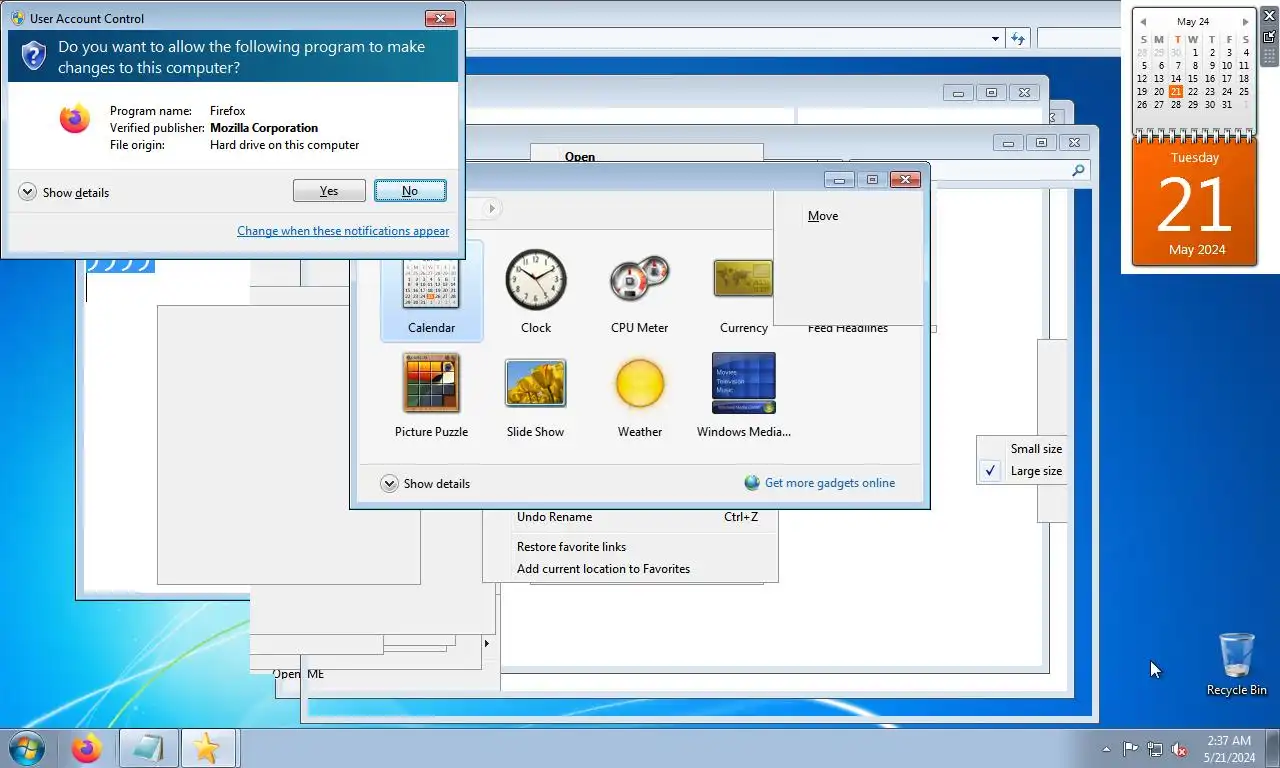Choose the Small size option

pyautogui.click(x=1021, y=449)
